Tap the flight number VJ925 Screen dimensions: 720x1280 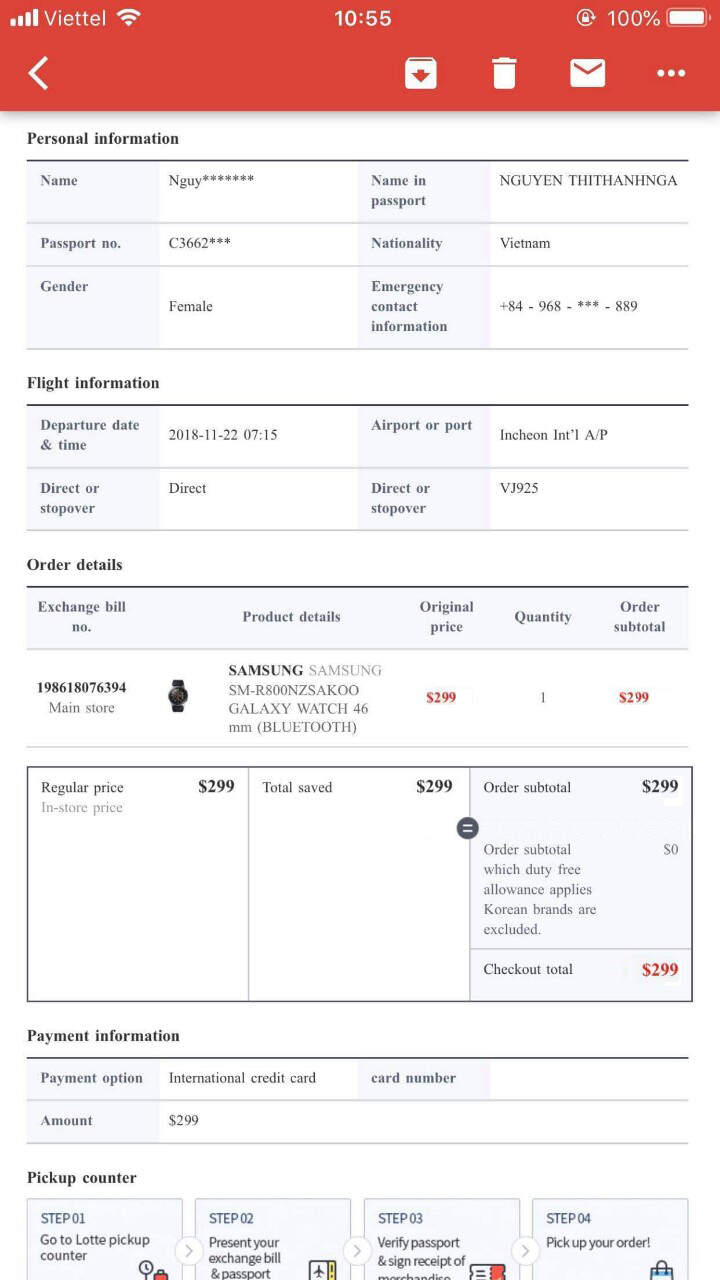[519, 488]
